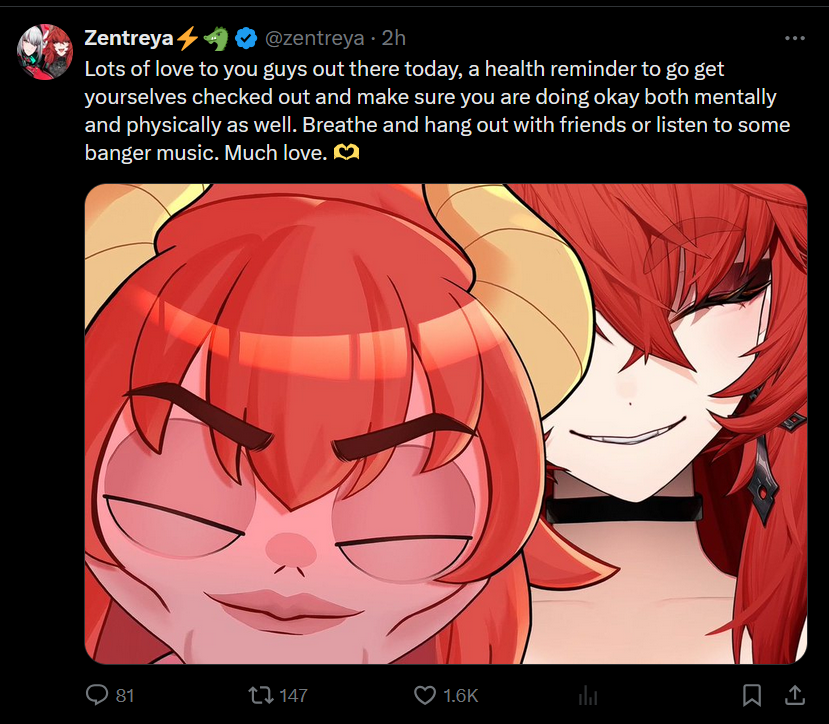
Task: Share post via the upload arrow icon
Action: tap(794, 695)
